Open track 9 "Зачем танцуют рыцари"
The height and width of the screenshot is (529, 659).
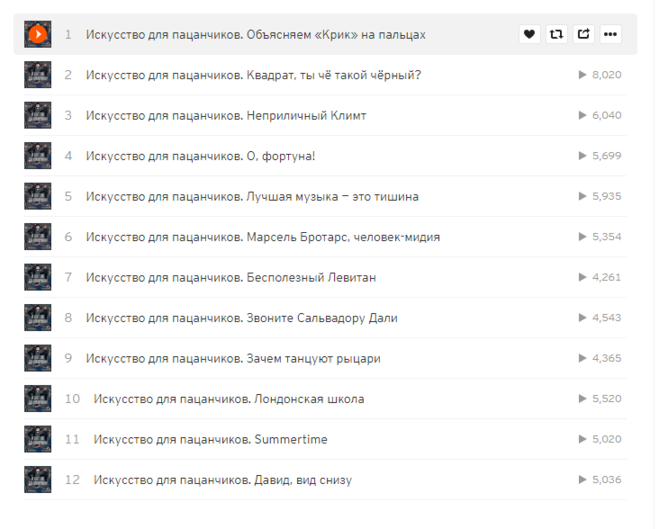[233, 358]
